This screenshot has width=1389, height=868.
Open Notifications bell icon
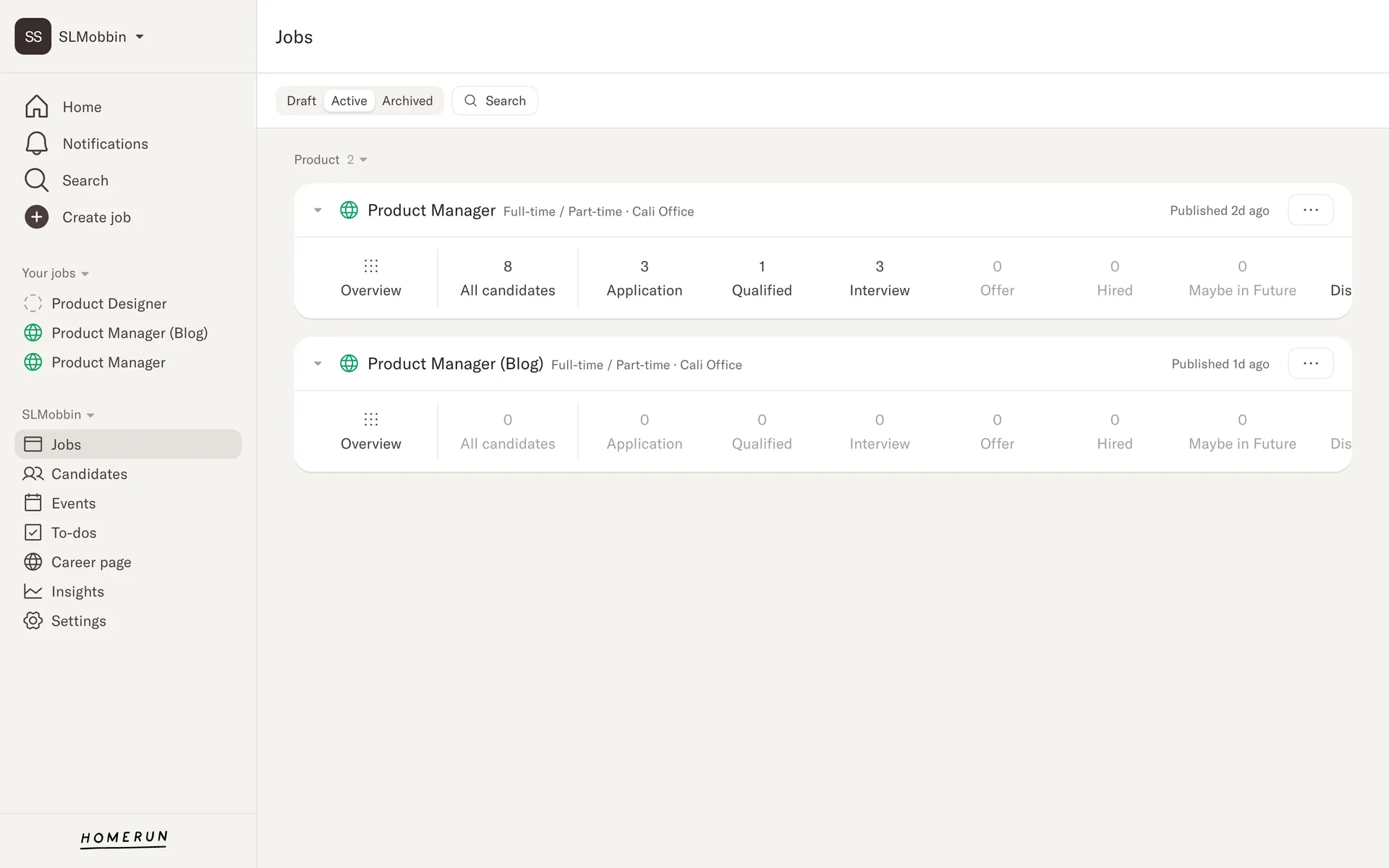point(36,143)
